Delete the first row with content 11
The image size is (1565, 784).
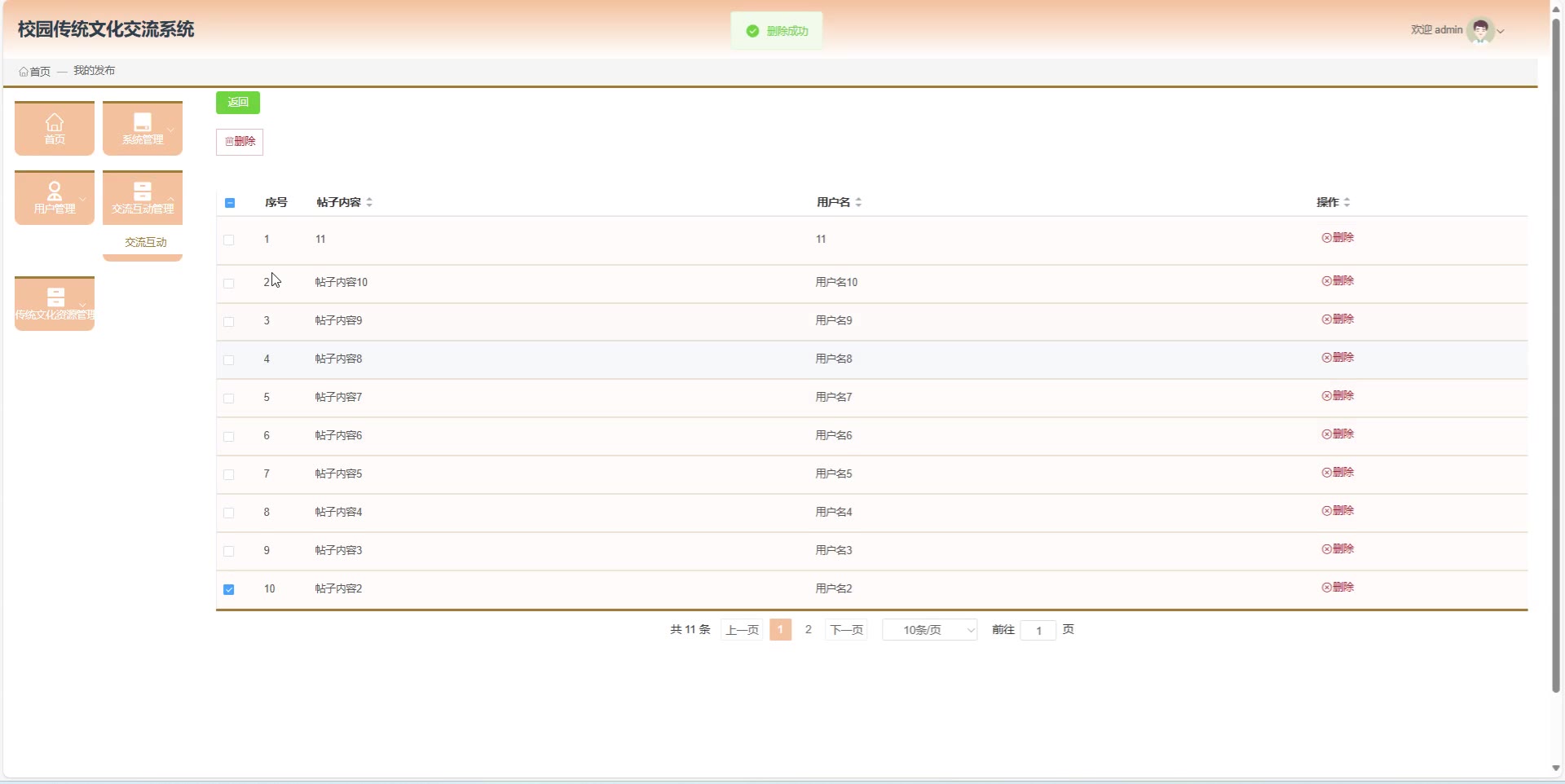pos(1338,238)
